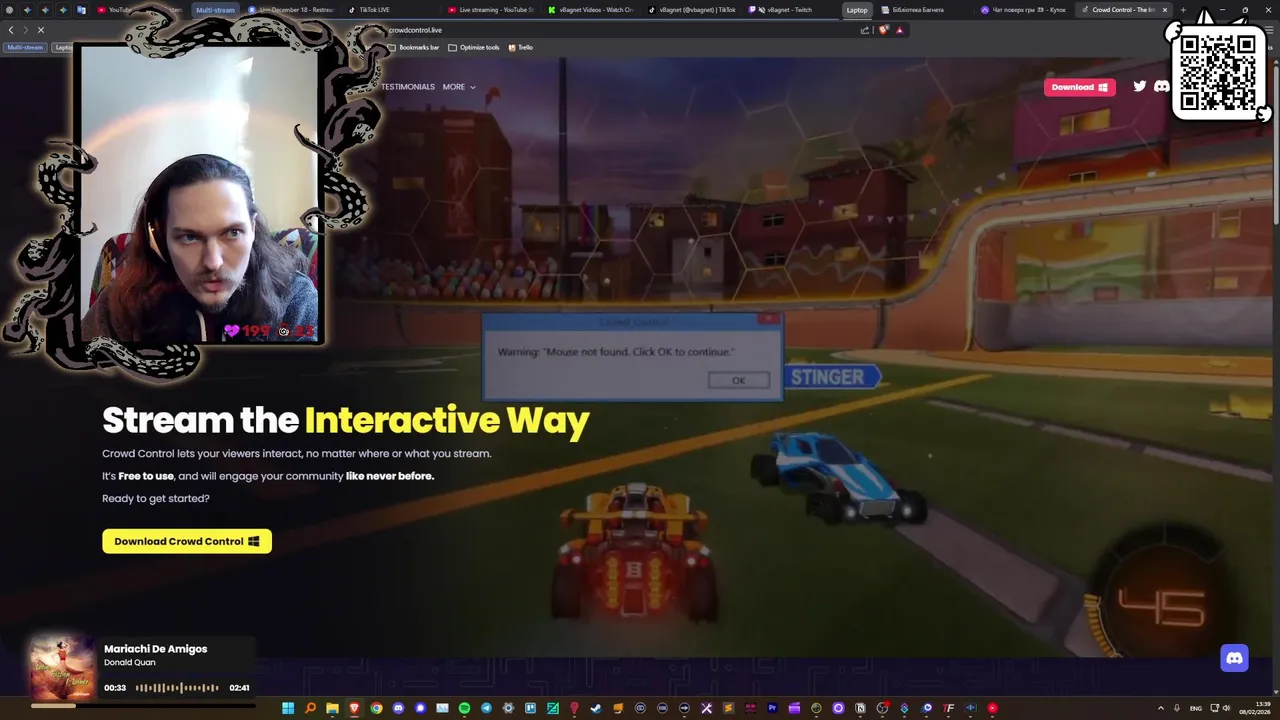Open the floating Discord chat button

coord(1234,658)
